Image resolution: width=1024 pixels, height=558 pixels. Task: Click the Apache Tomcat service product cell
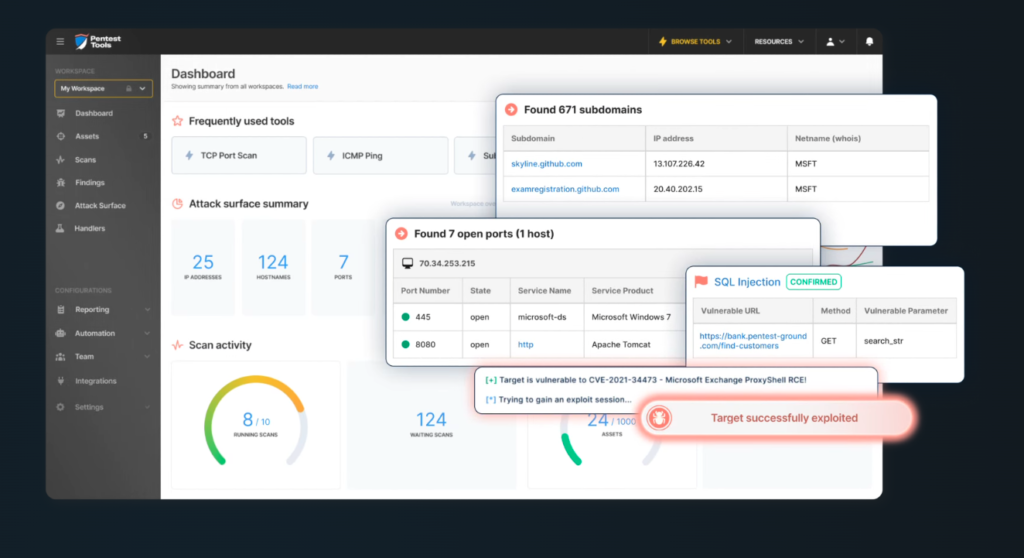(x=633, y=344)
